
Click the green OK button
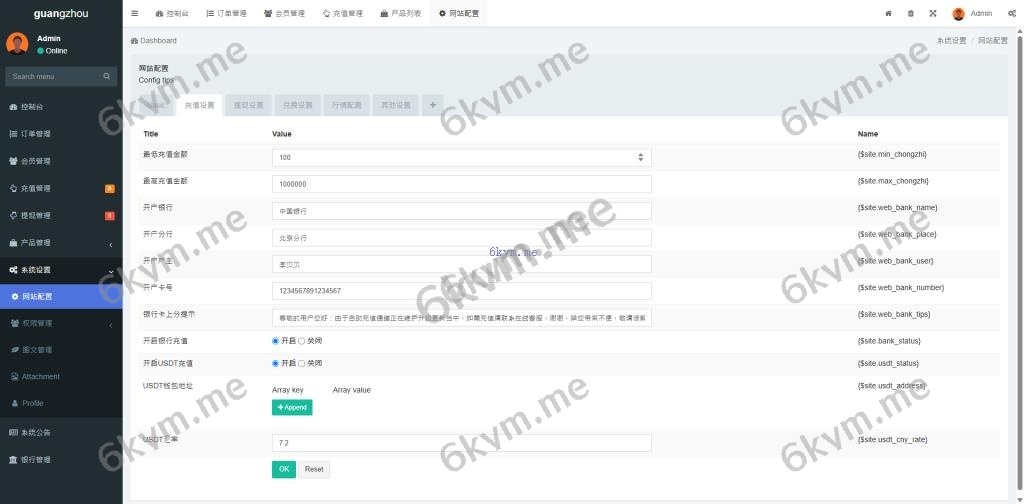click(x=283, y=469)
